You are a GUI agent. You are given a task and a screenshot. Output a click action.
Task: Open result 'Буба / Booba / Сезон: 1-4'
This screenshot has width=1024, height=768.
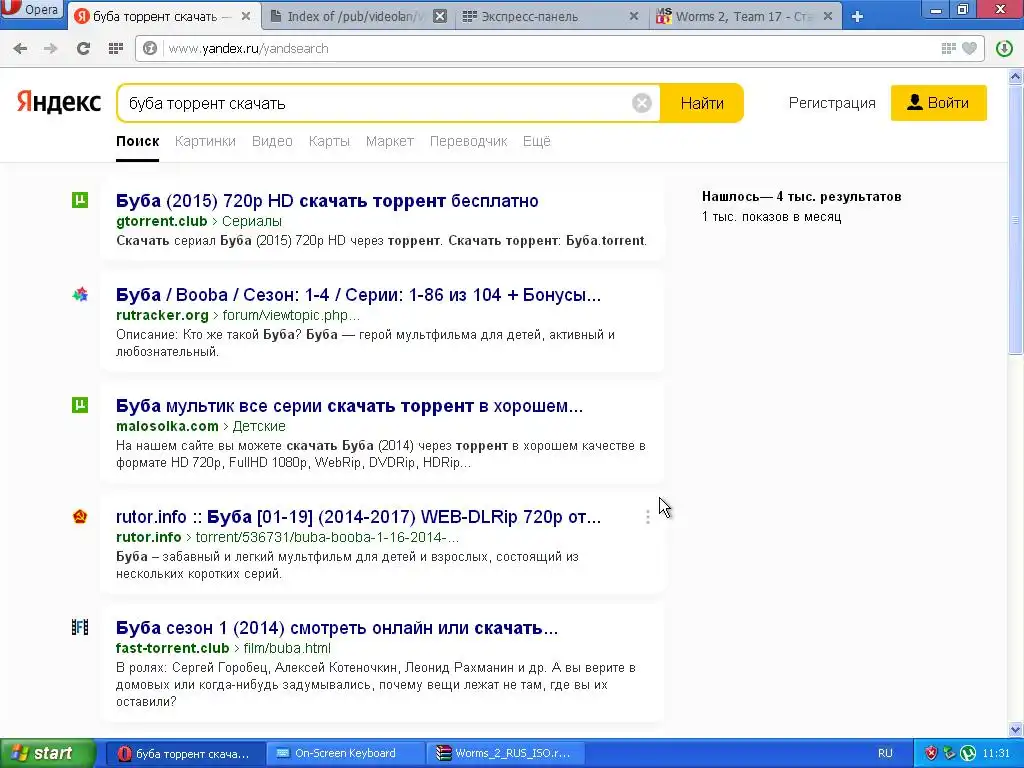[x=358, y=295]
